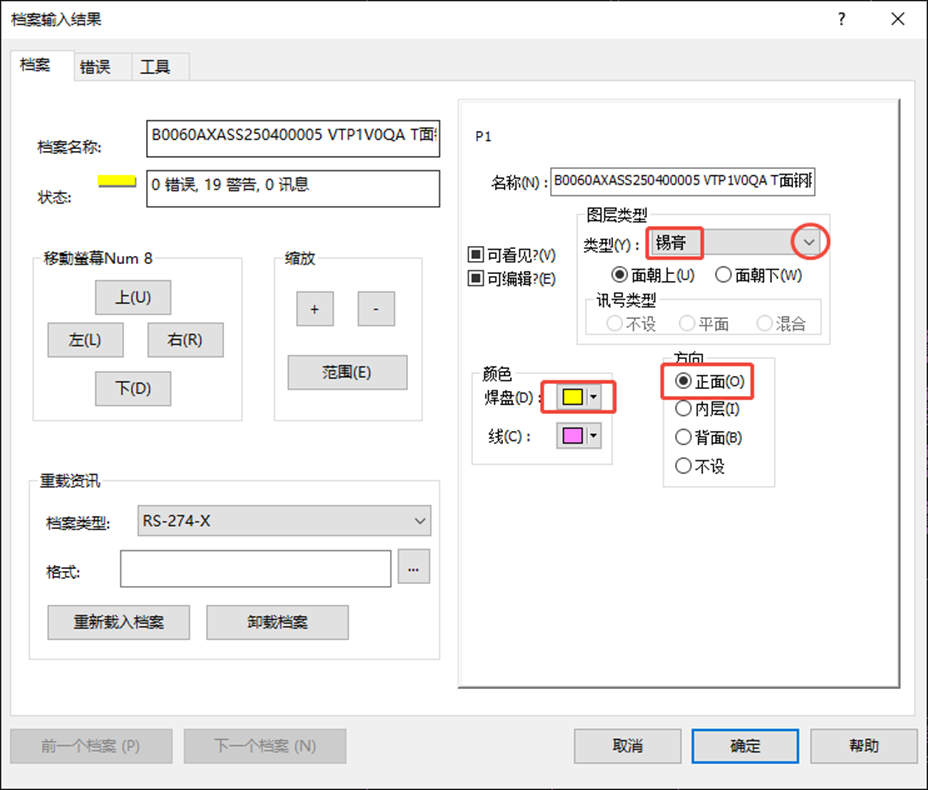Click the 格式 format input field

(255, 569)
